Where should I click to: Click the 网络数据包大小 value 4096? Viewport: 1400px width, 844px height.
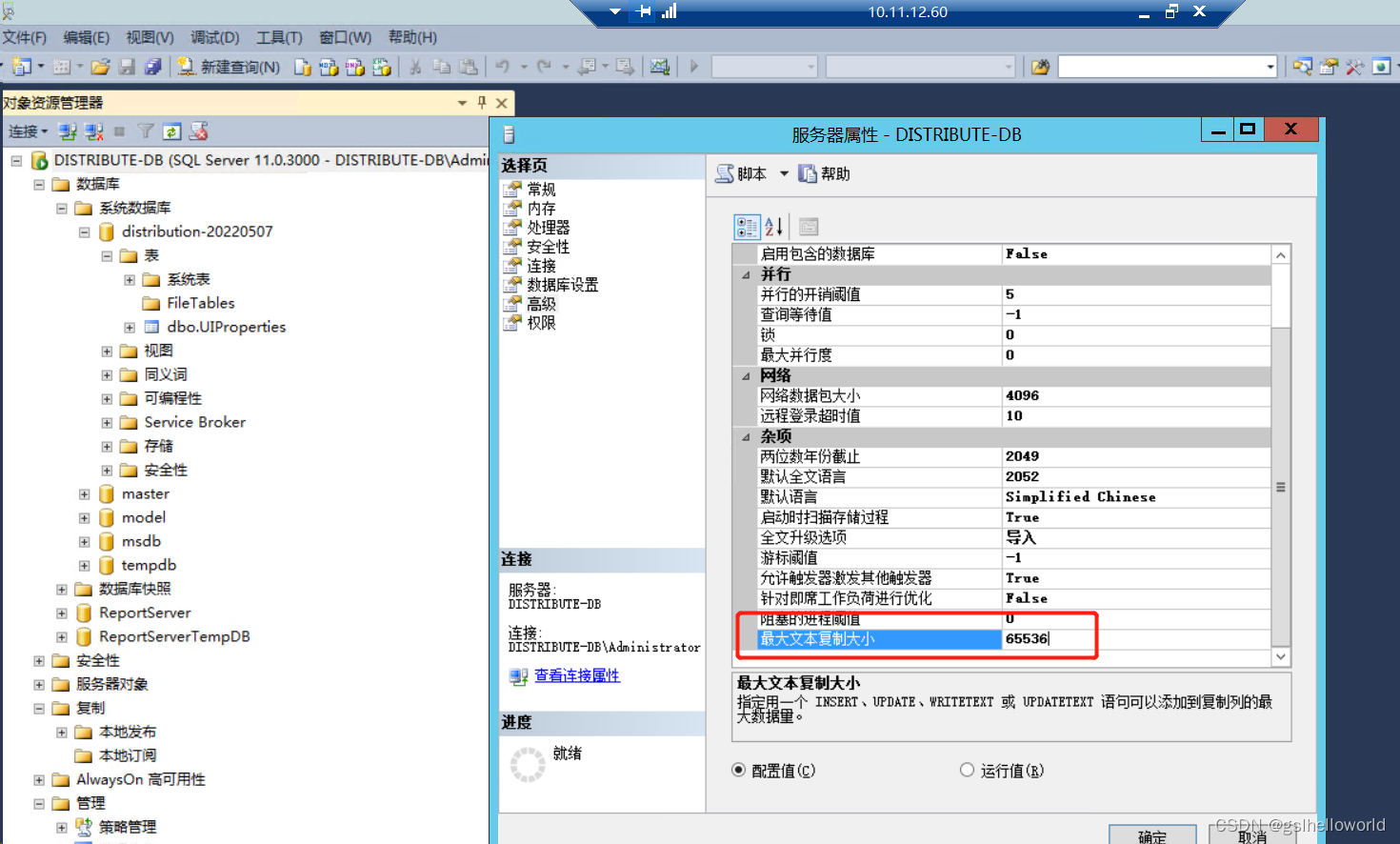pos(1136,395)
